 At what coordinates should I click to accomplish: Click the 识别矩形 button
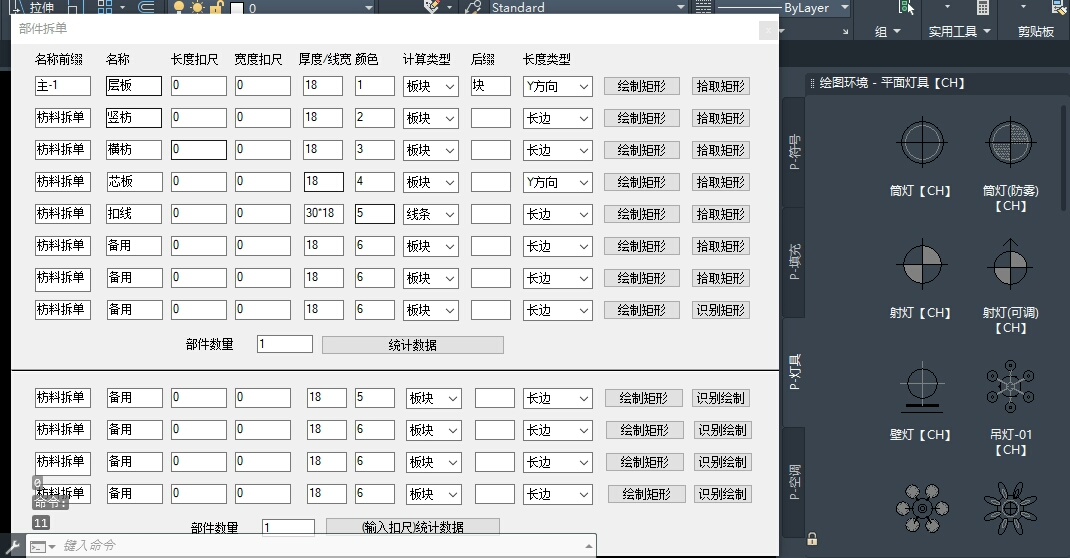pyautogui.click(x=721, y=310)
